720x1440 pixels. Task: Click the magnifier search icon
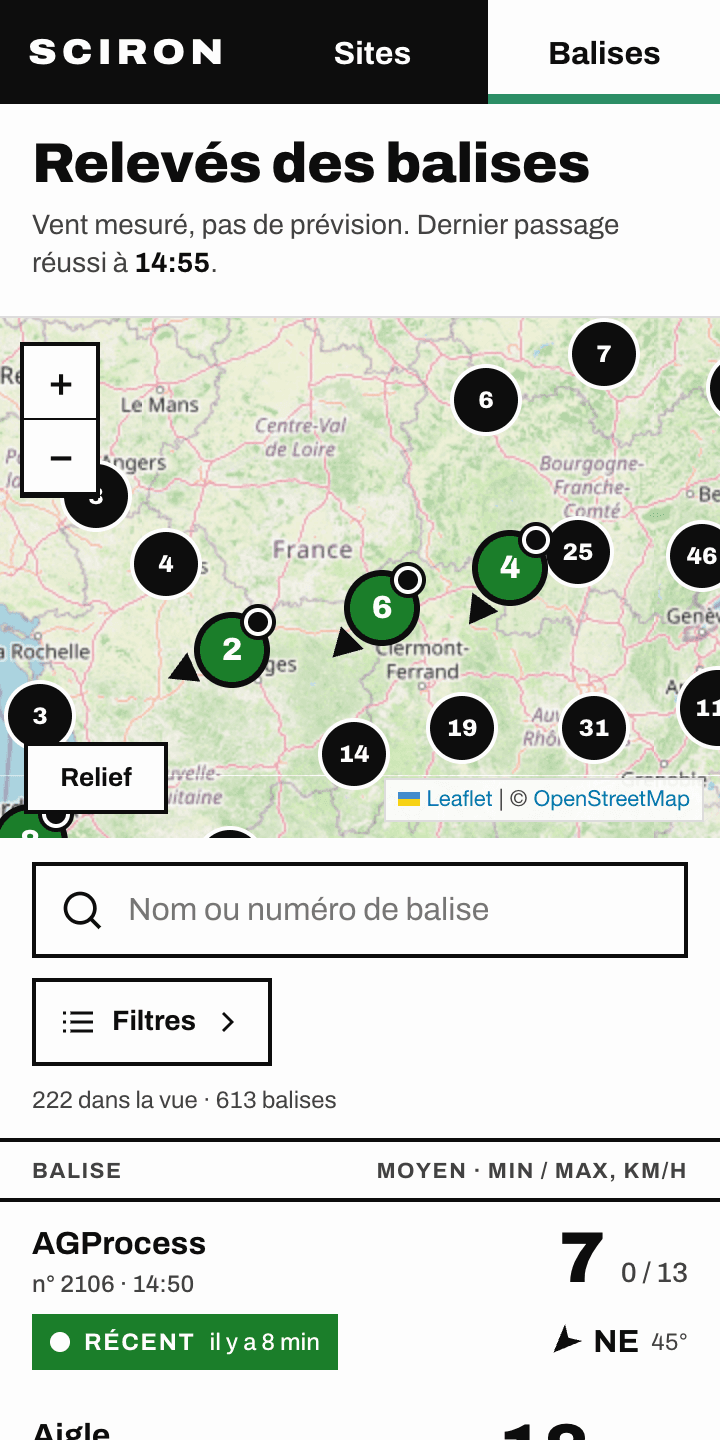(82, 910)
